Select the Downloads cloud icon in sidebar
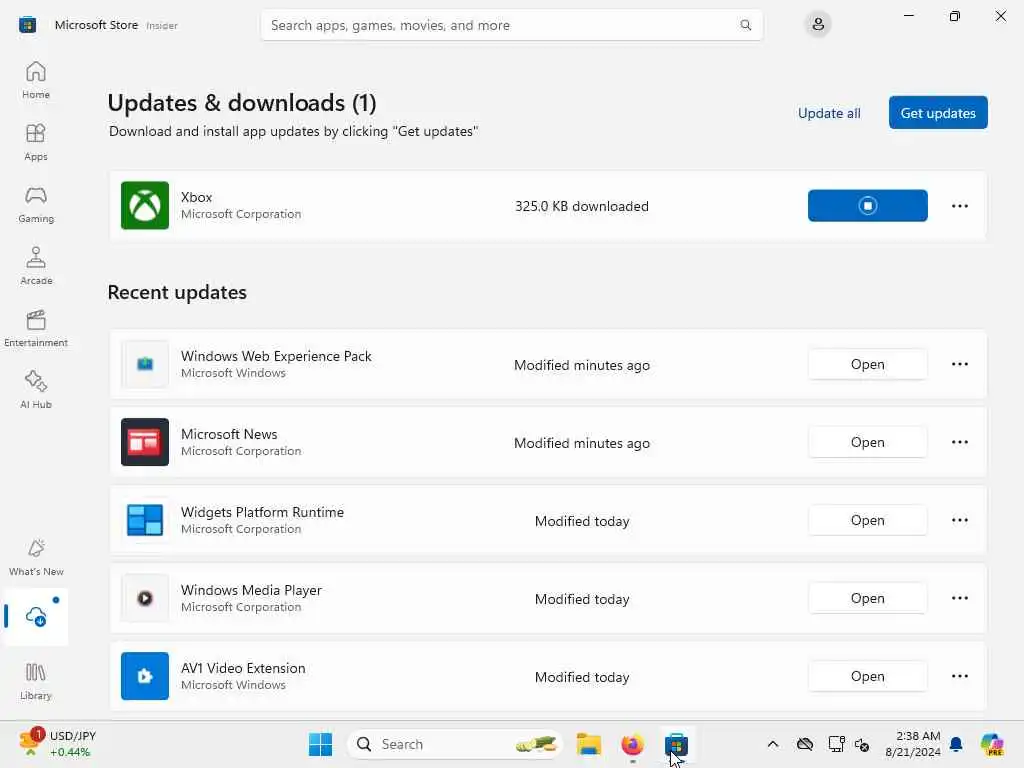Image resolution: width=1024 pixels, height=768 pixels. (x=36, y=616)
